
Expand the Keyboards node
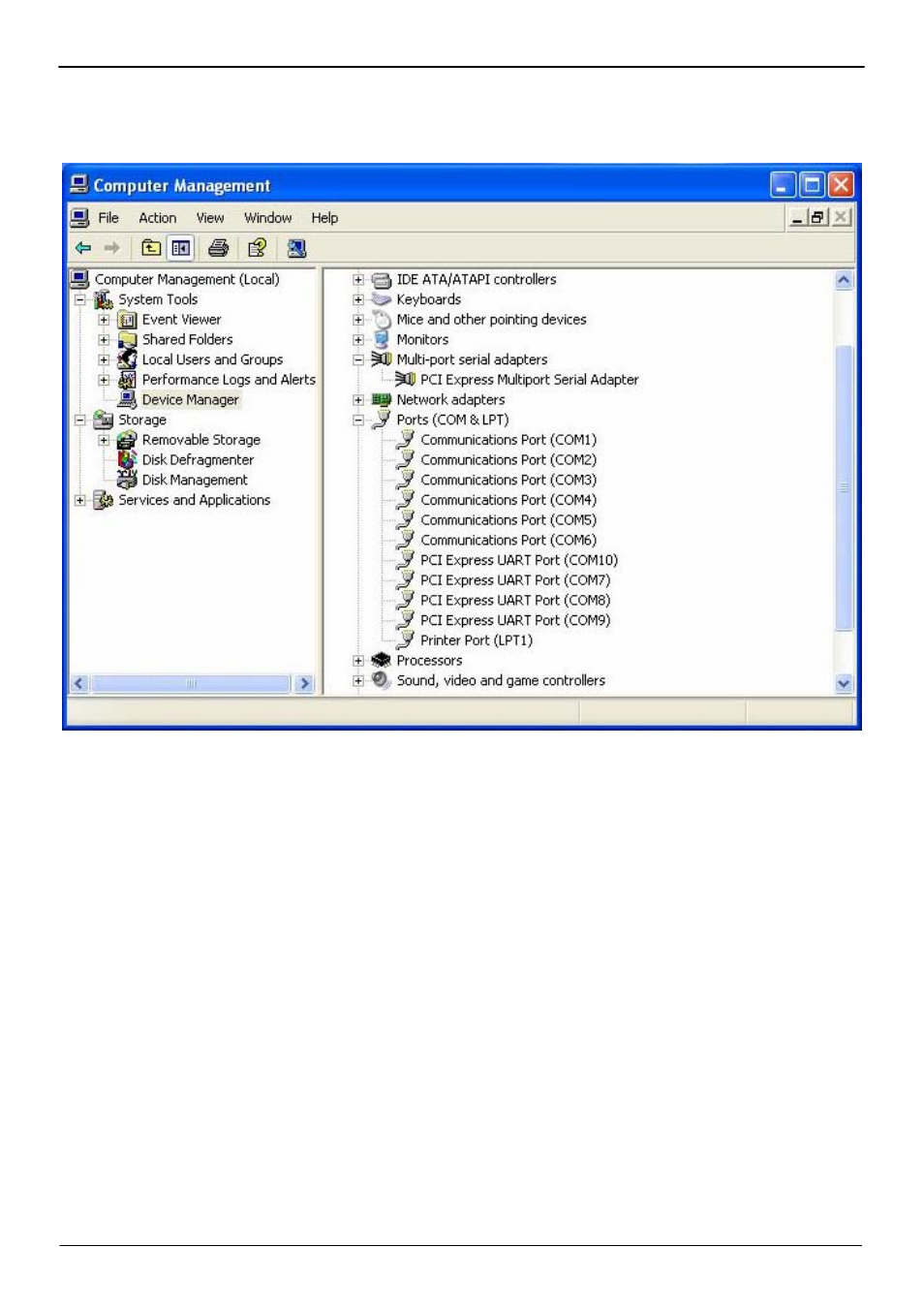358,299
